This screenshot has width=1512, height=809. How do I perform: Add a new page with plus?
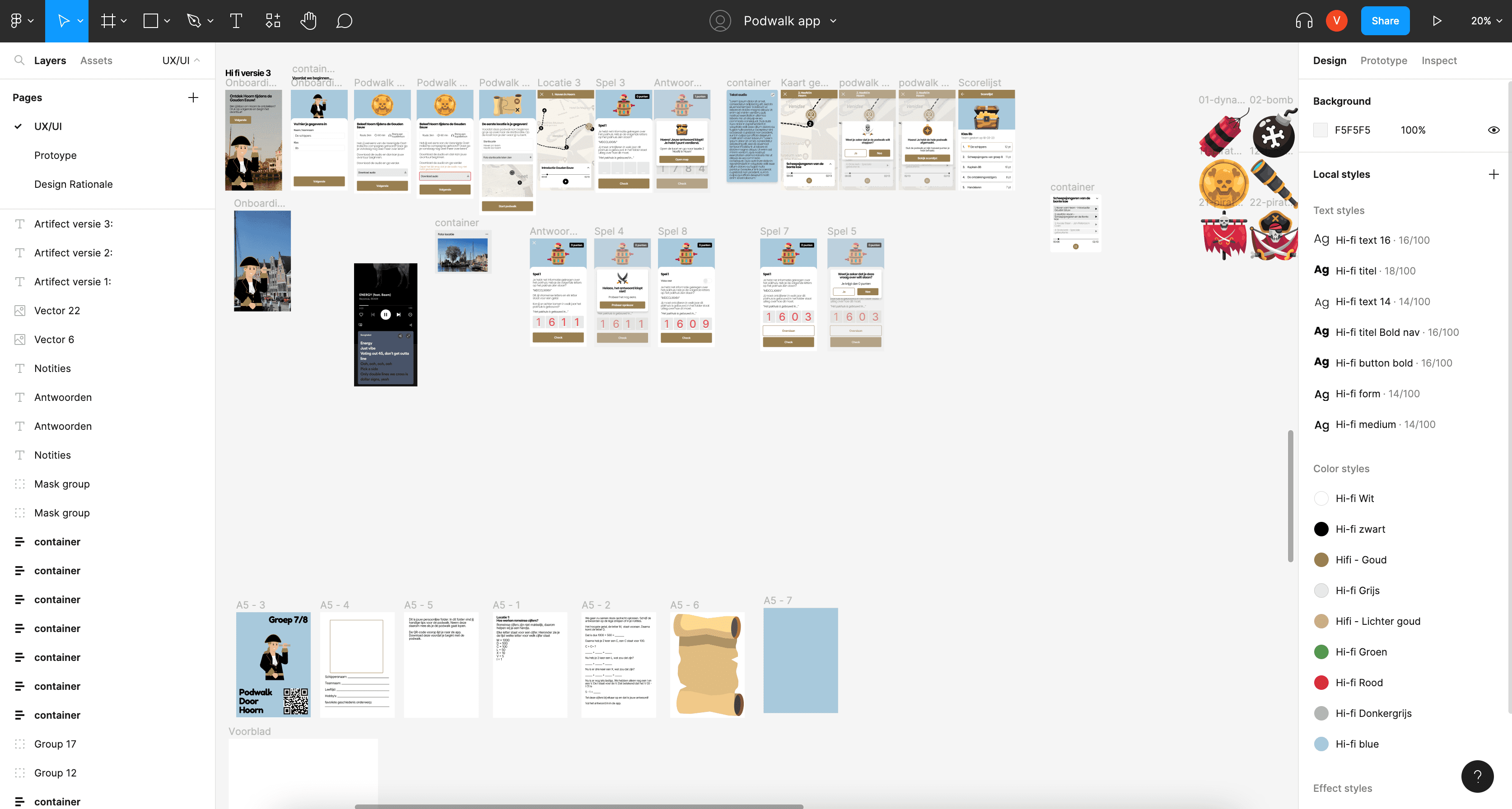point(193,98)
